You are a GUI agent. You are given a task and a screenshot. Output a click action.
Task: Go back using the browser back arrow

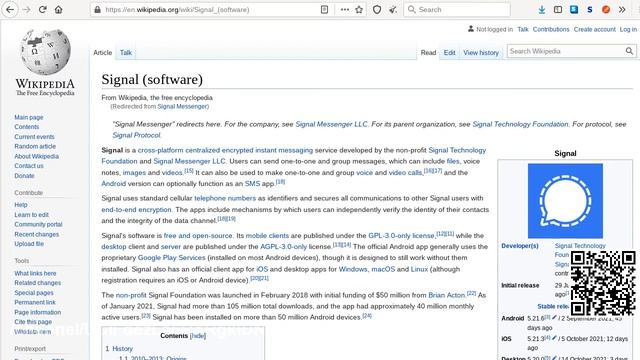click(10, 9)
